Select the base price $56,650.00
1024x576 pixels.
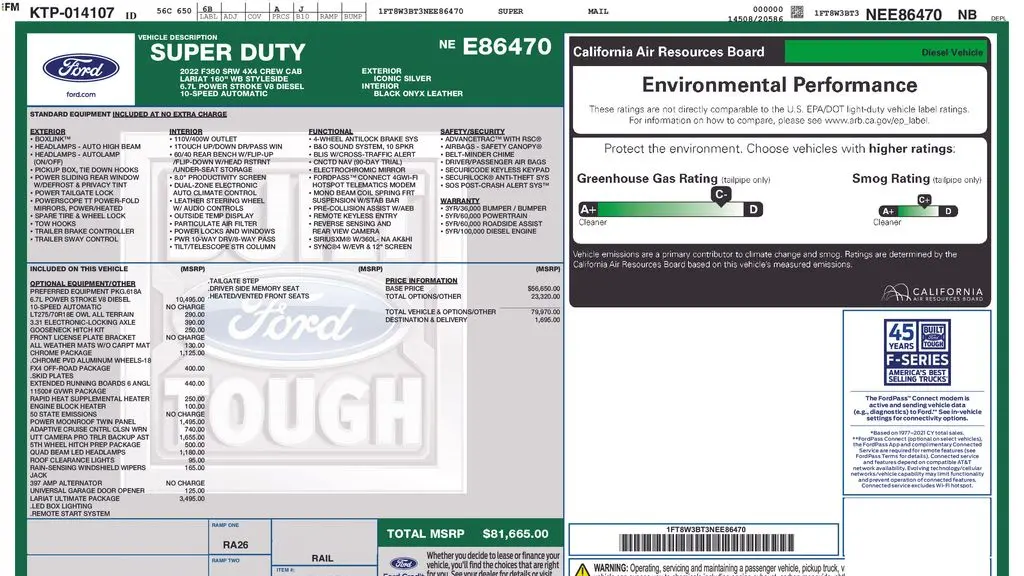tap(543, 288)
